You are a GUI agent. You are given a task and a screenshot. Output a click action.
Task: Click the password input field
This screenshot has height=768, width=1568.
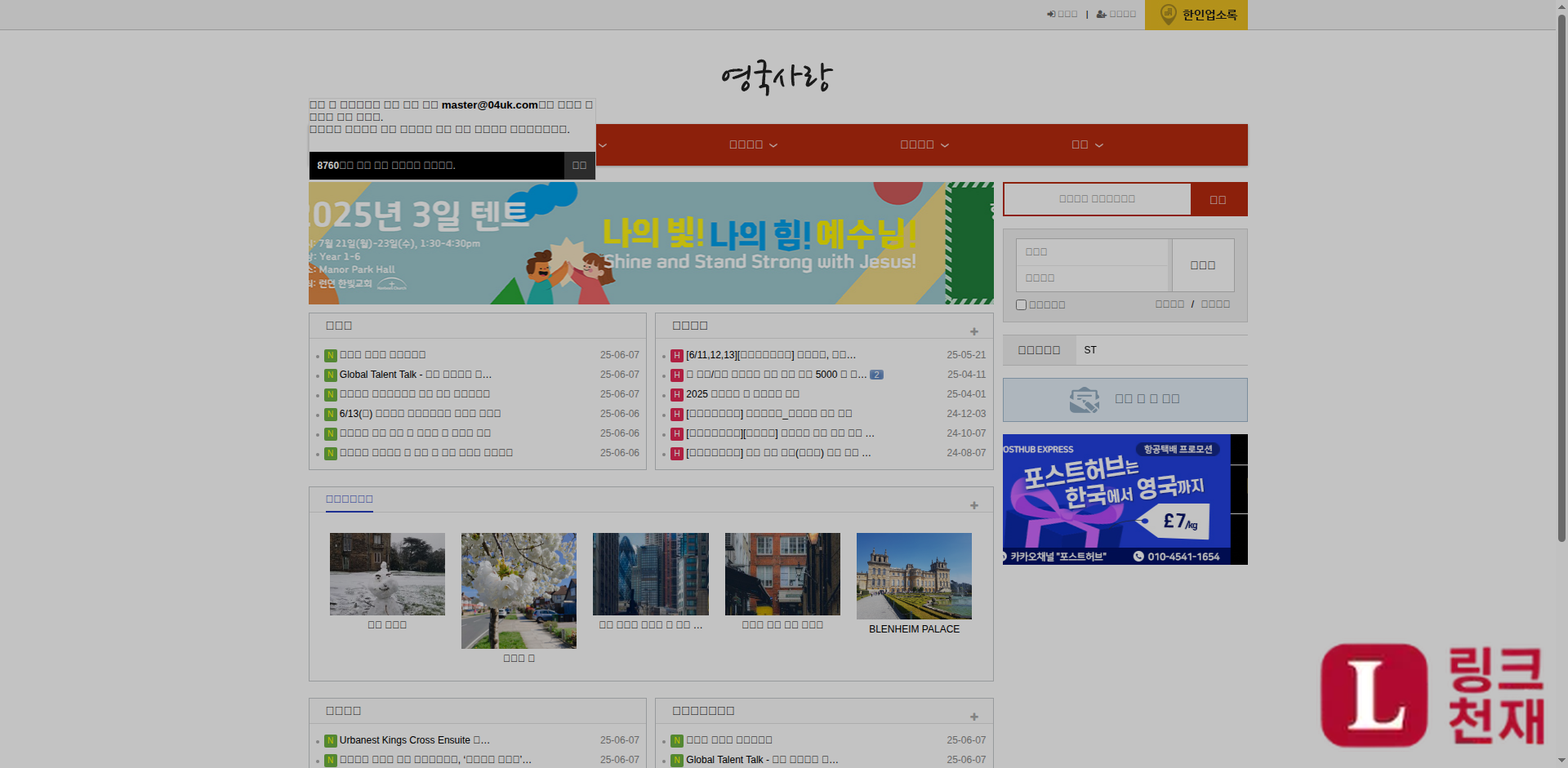[x=1094, y=278]
